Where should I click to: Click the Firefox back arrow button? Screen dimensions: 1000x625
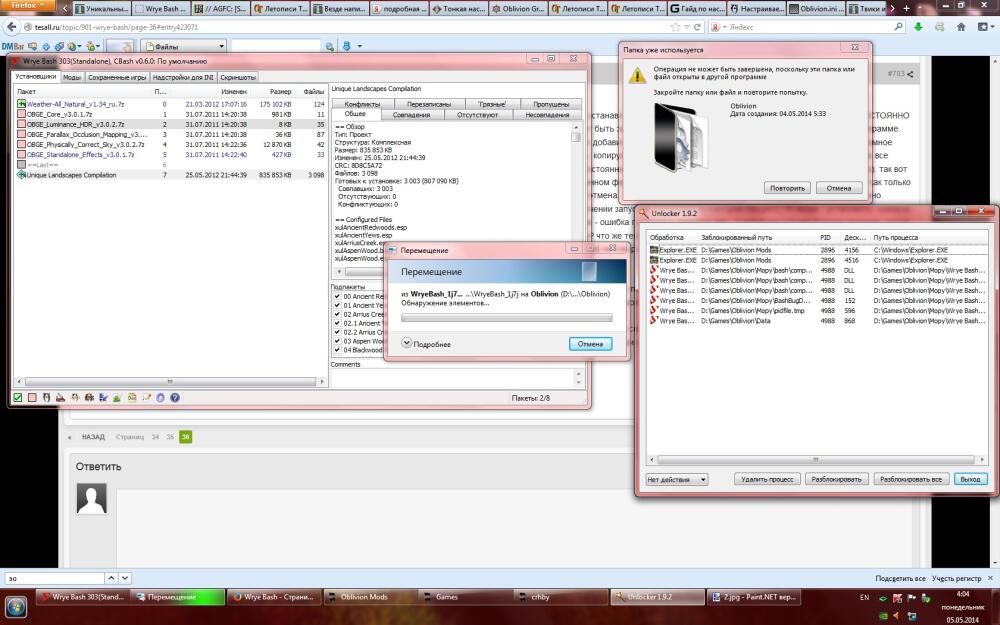(11, 27)
